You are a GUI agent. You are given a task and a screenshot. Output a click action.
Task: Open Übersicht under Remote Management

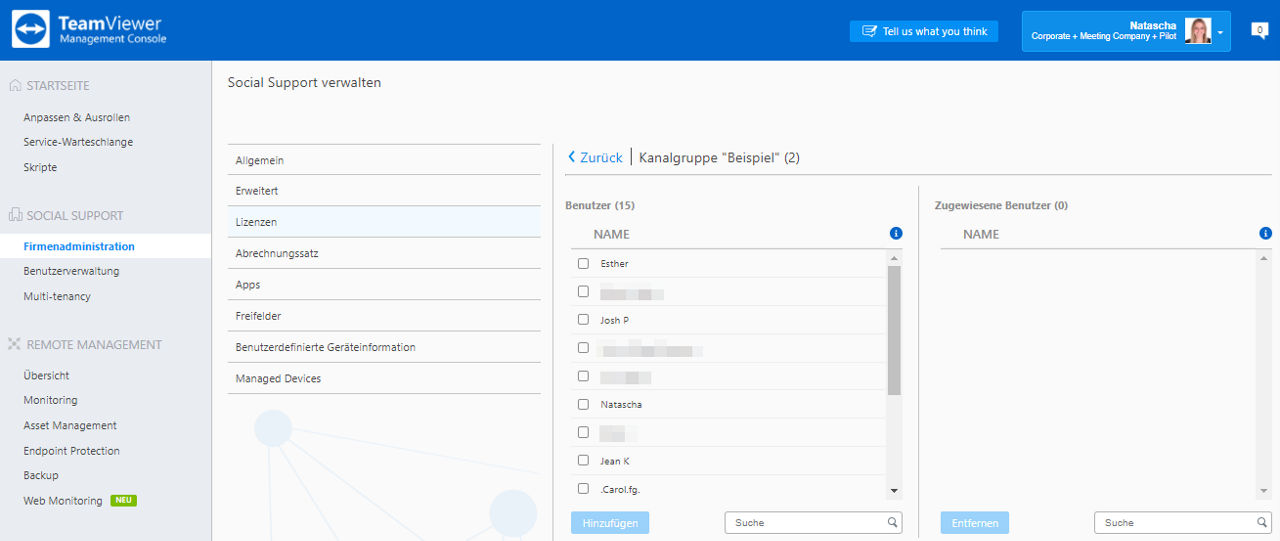click(47, 375)
